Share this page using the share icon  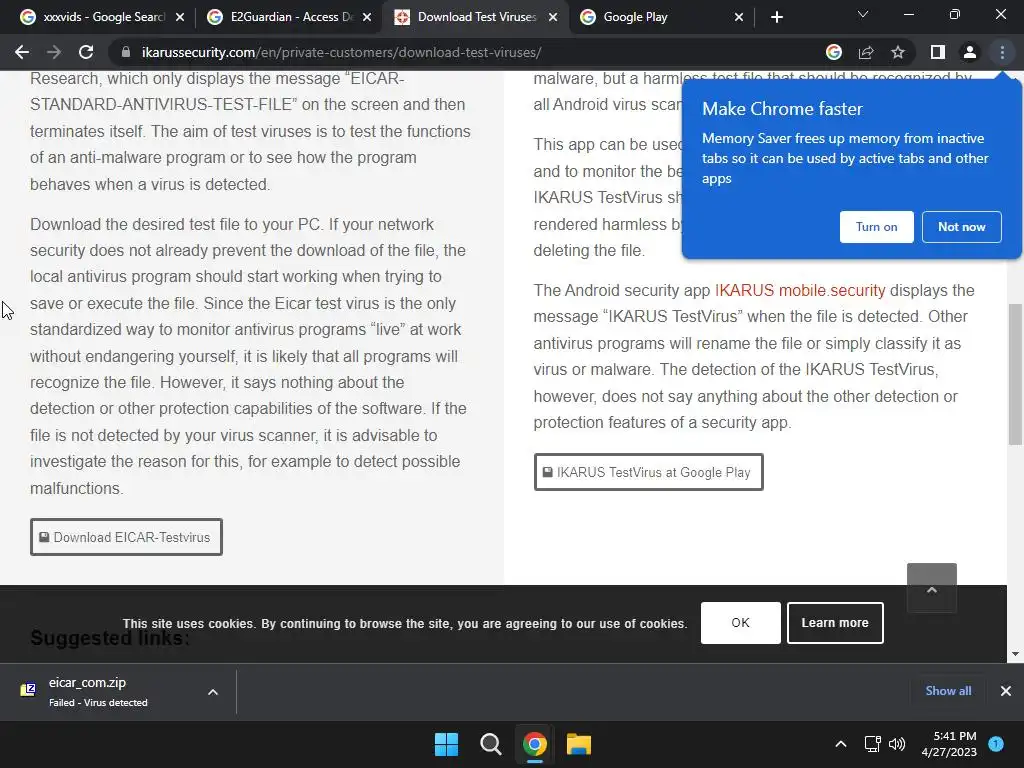pos(866,52)
